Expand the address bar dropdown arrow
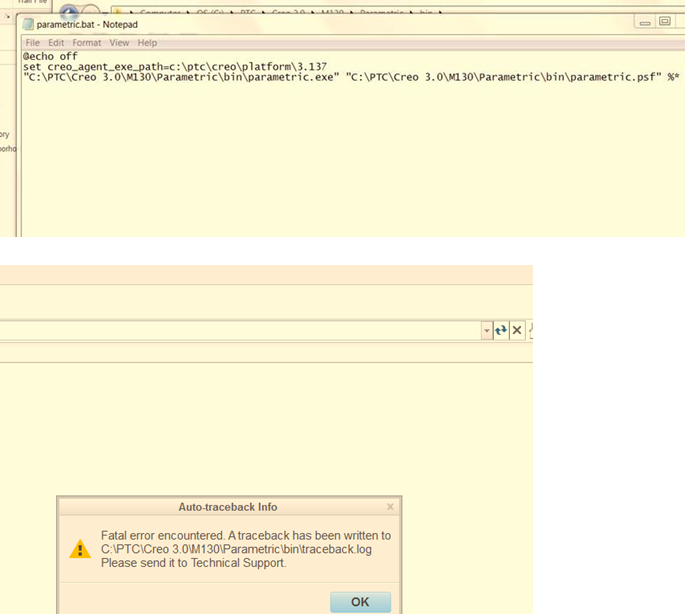 [487, 330]
